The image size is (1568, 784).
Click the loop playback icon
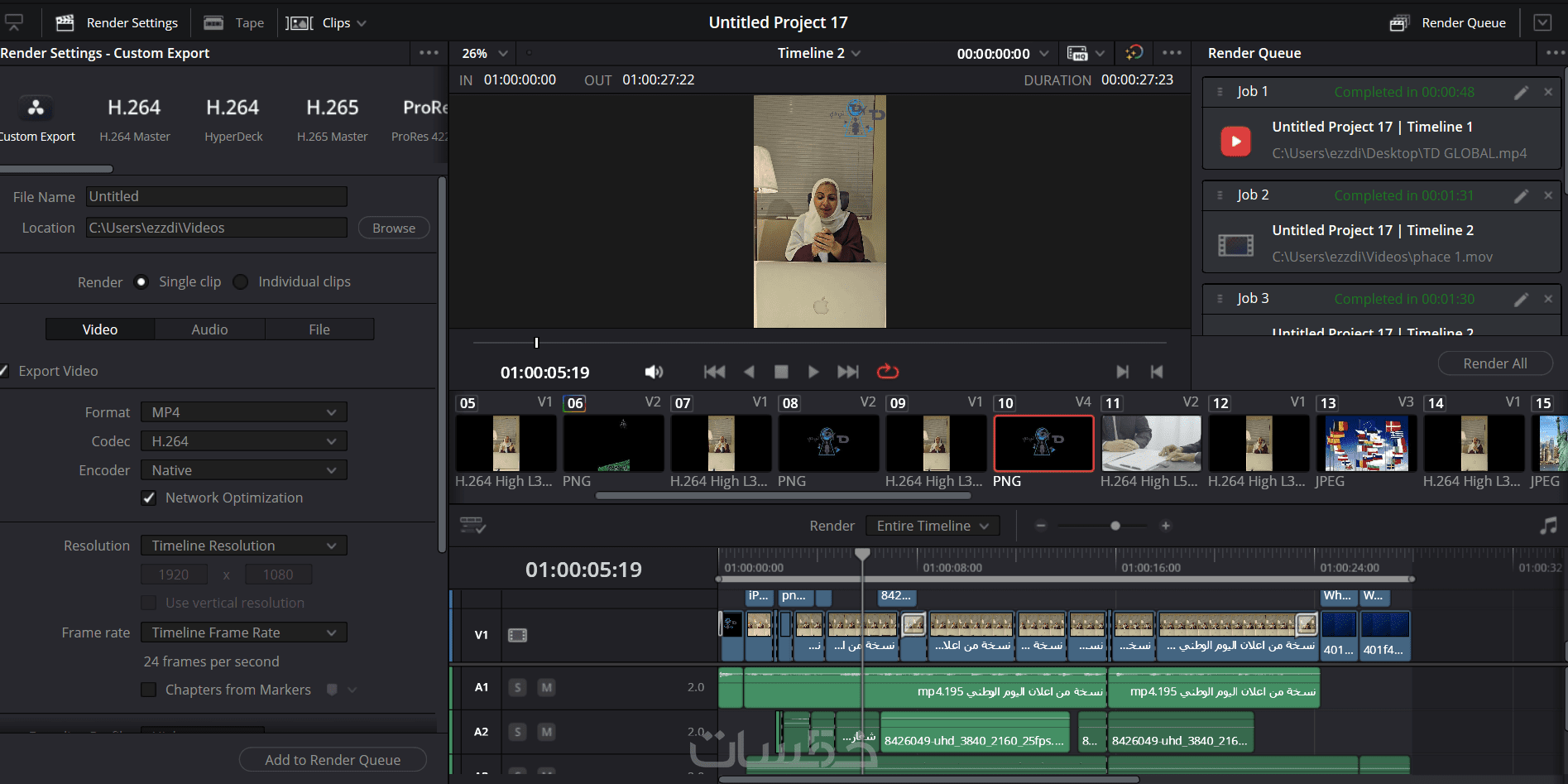(x=887, y=372)
